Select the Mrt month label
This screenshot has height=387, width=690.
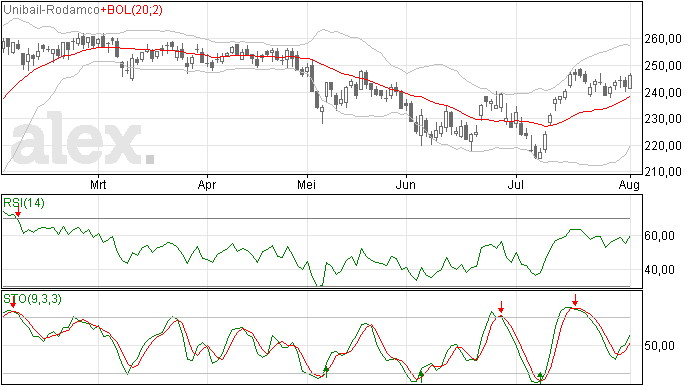pos(98,184)
